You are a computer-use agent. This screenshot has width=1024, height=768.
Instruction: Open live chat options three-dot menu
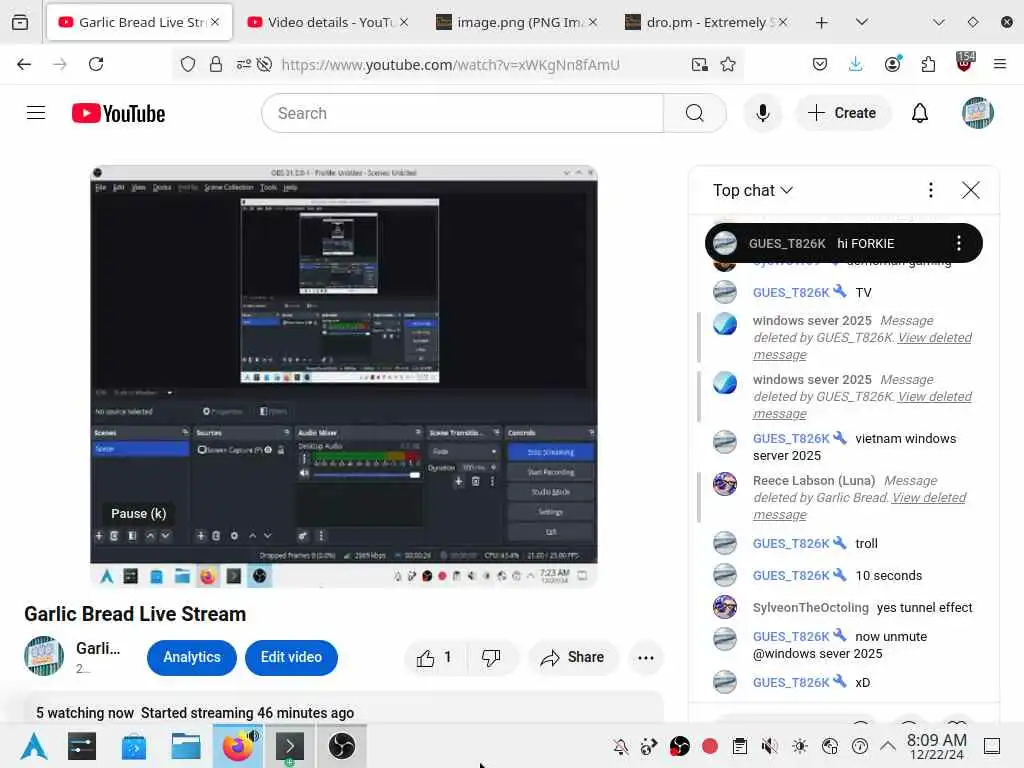(931, 190)
